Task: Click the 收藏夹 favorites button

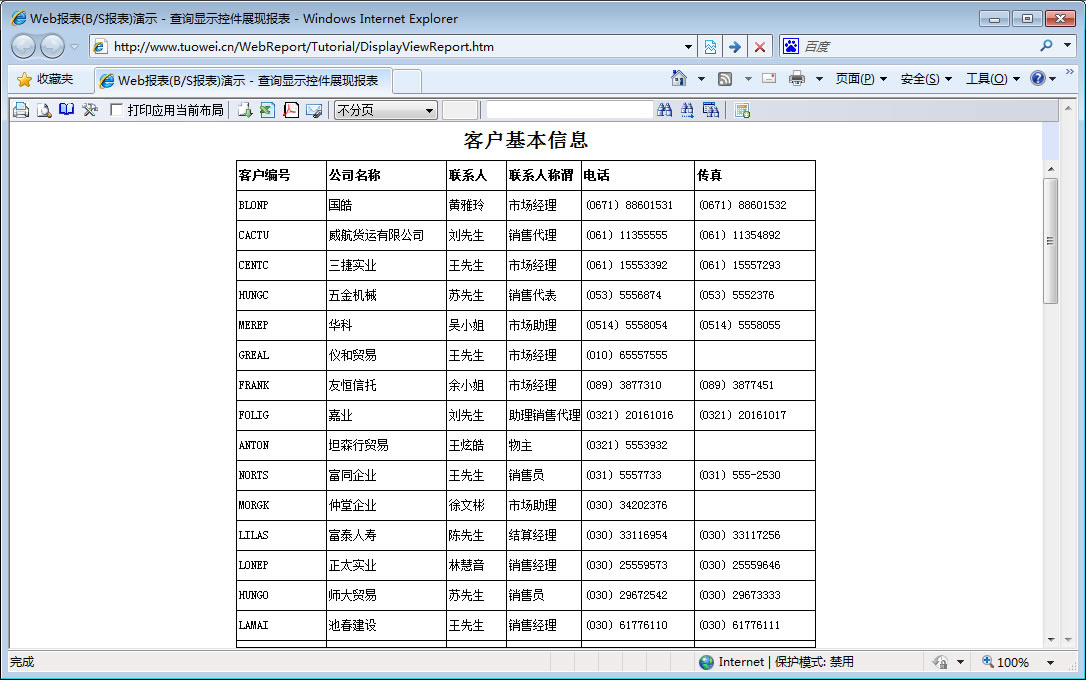Action: point(45,79)
